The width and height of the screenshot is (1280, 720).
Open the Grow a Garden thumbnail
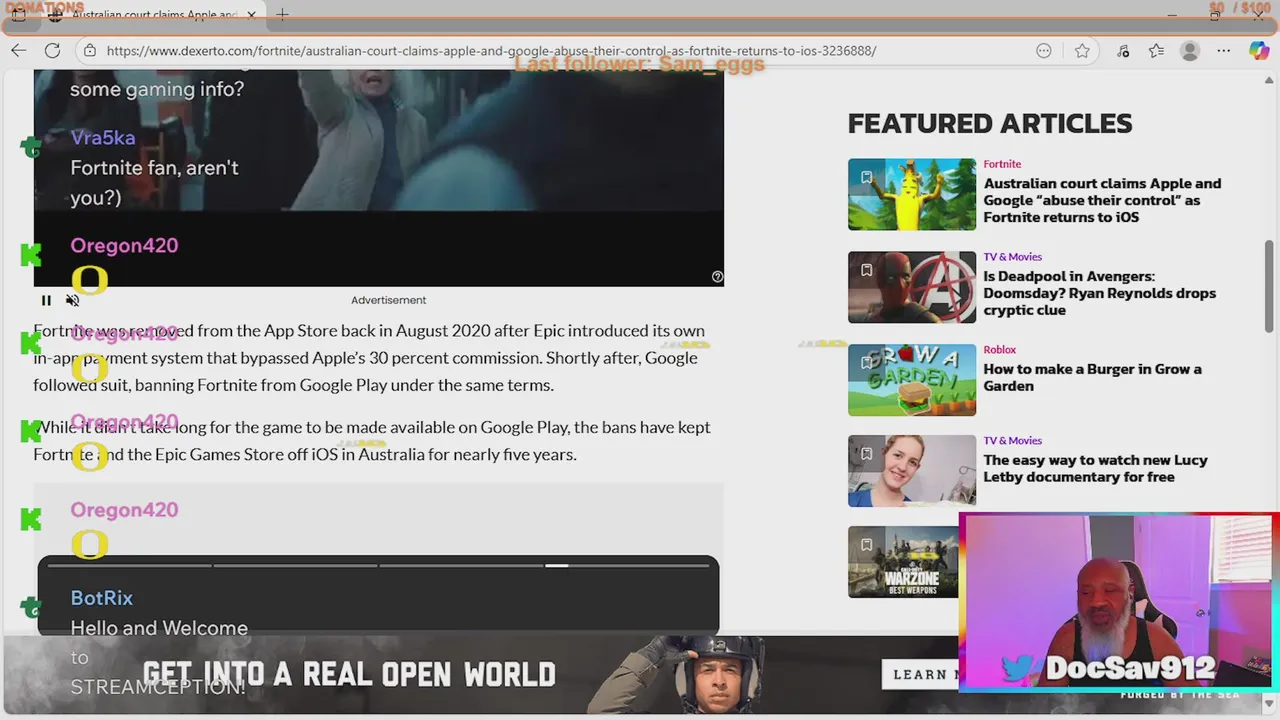point(912,380)
